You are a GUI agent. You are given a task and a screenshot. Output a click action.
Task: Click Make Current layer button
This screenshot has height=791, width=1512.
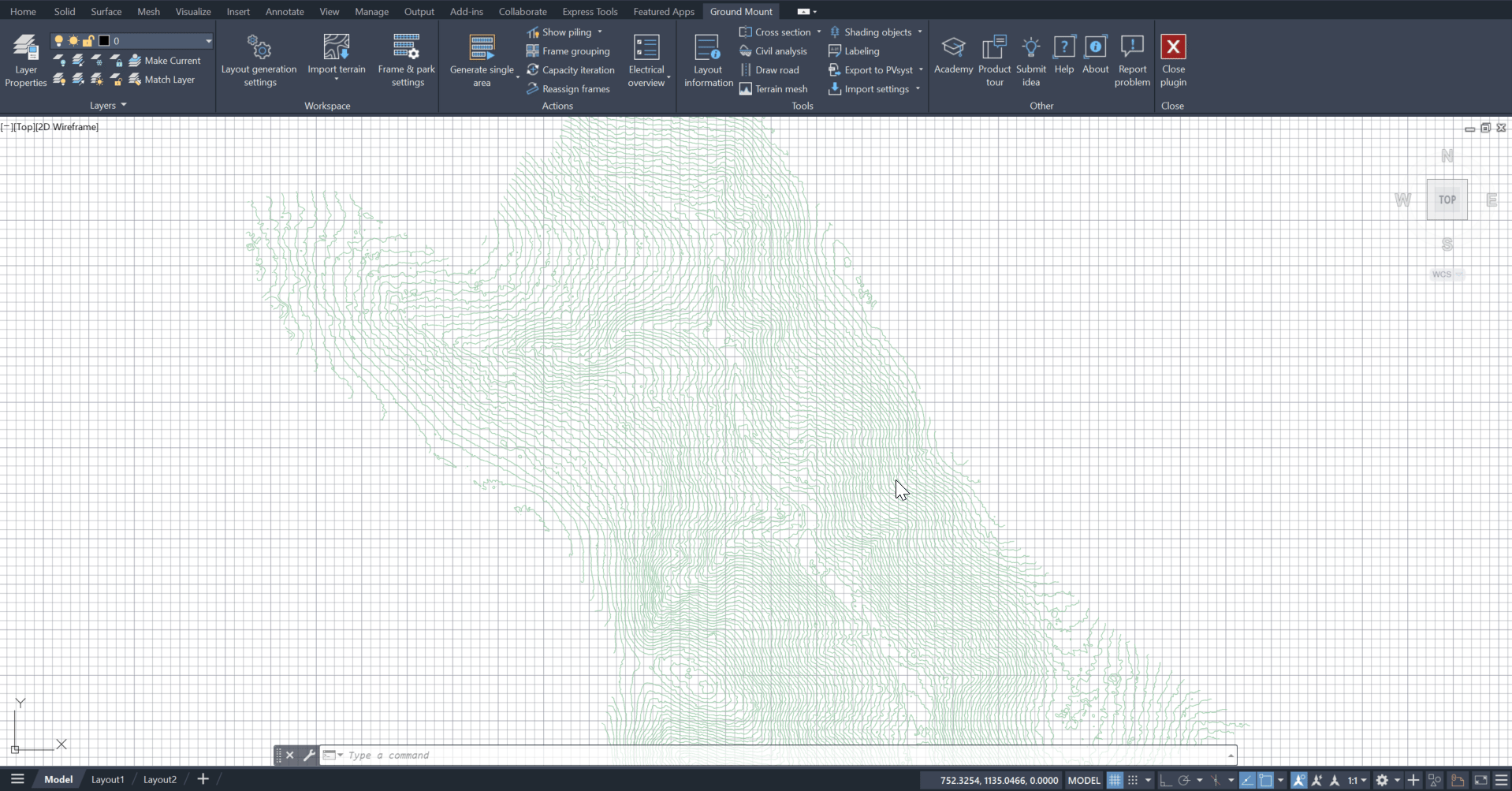coord(165,61)
